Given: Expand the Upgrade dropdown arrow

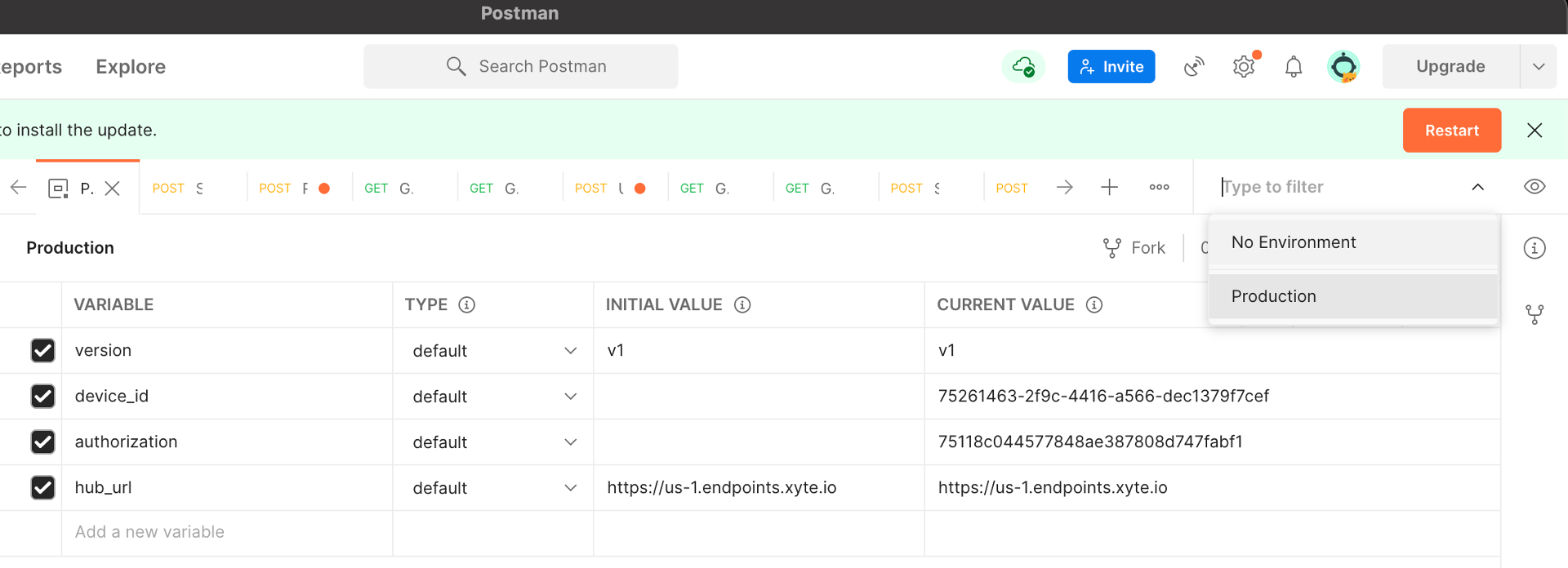Looking at the screenshot, I should 1539,66.
